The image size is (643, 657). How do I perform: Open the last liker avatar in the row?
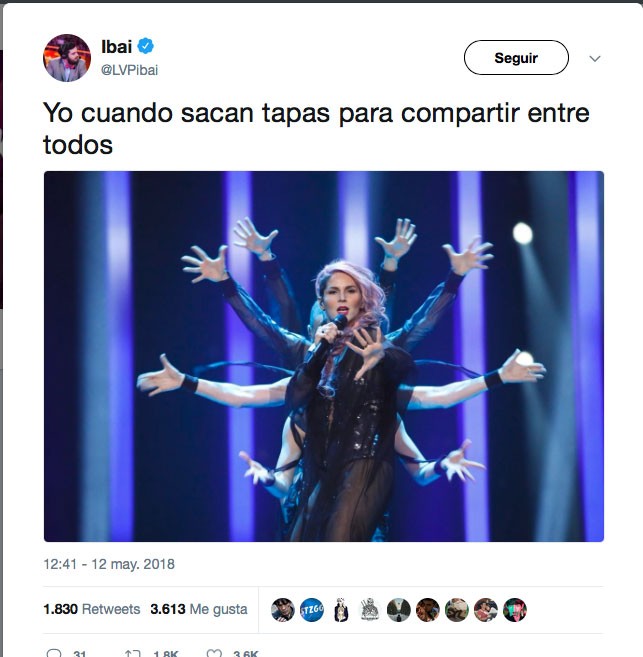coord(515,610)
